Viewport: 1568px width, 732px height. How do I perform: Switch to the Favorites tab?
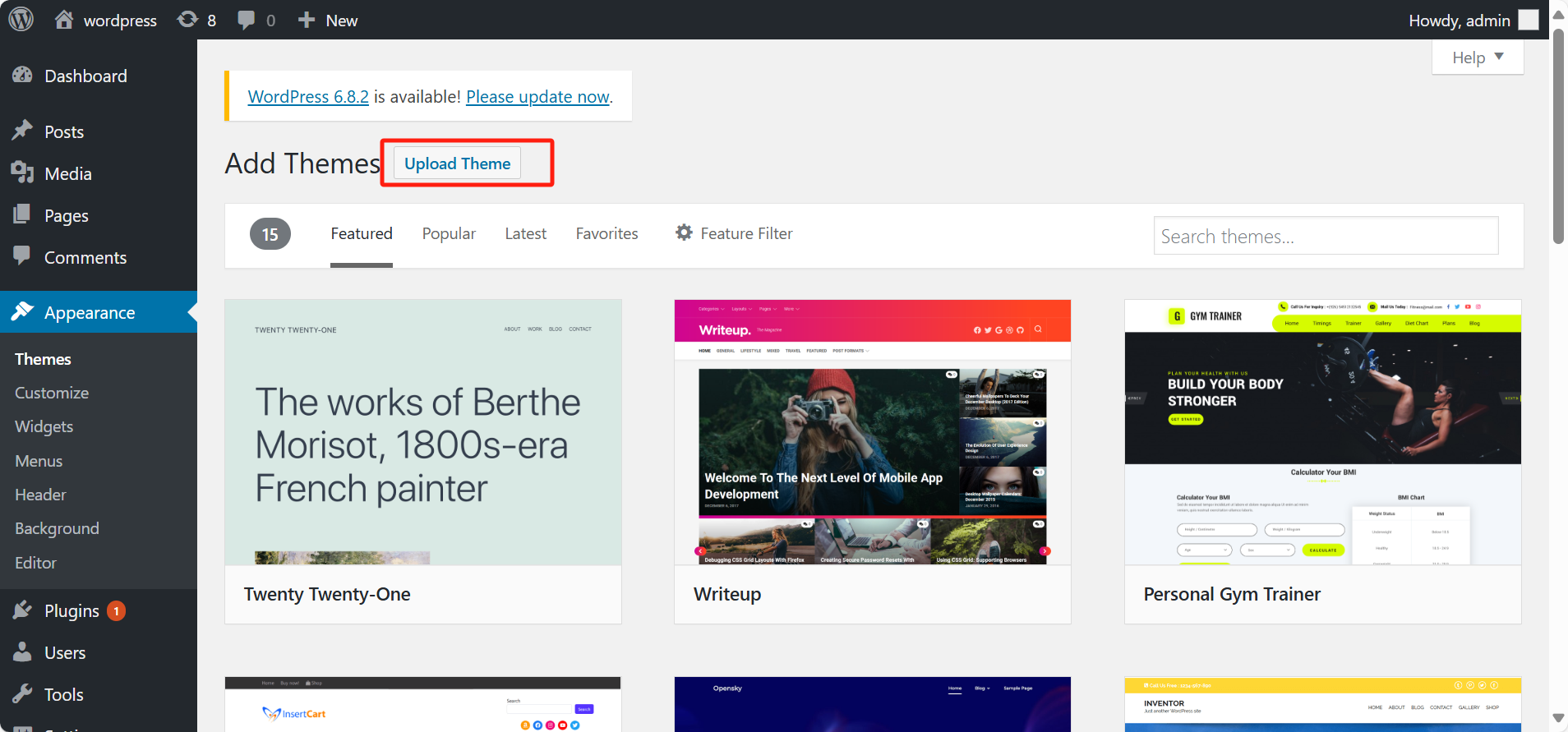pos(606,234)
